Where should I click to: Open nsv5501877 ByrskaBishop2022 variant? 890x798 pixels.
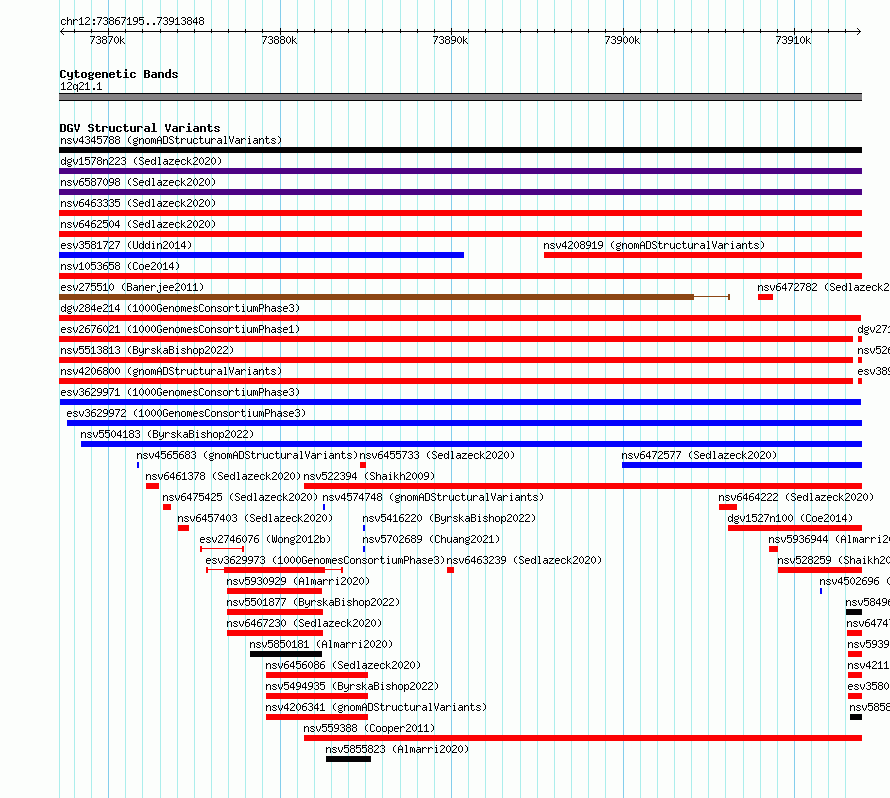(x=313, y=602)
